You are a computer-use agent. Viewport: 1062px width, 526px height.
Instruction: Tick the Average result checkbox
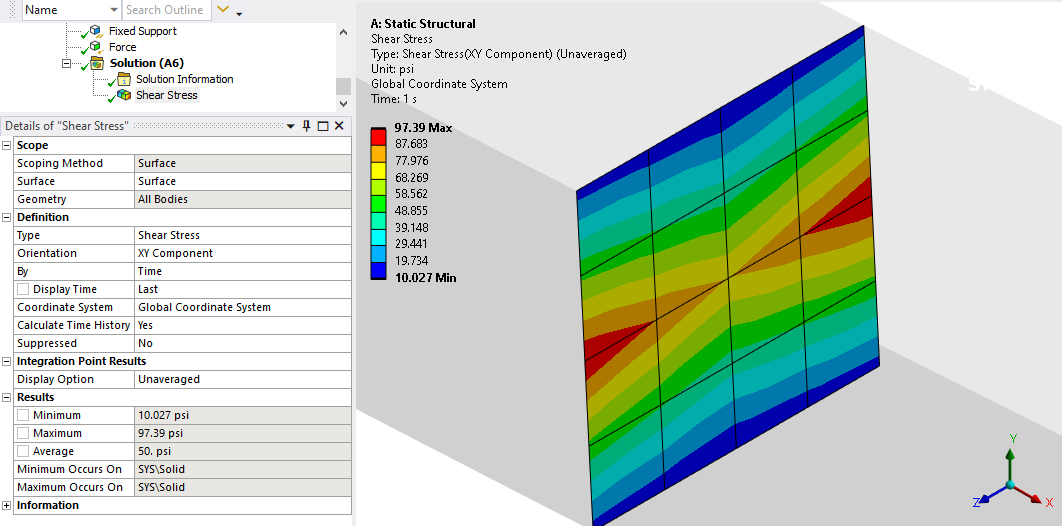[x=23, y=451]
